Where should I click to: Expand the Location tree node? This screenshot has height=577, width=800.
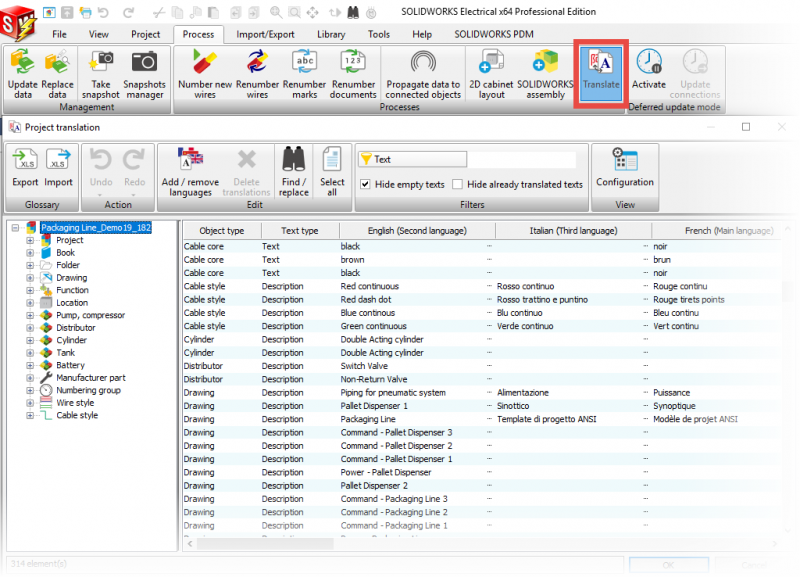click(x=30, y=303)
